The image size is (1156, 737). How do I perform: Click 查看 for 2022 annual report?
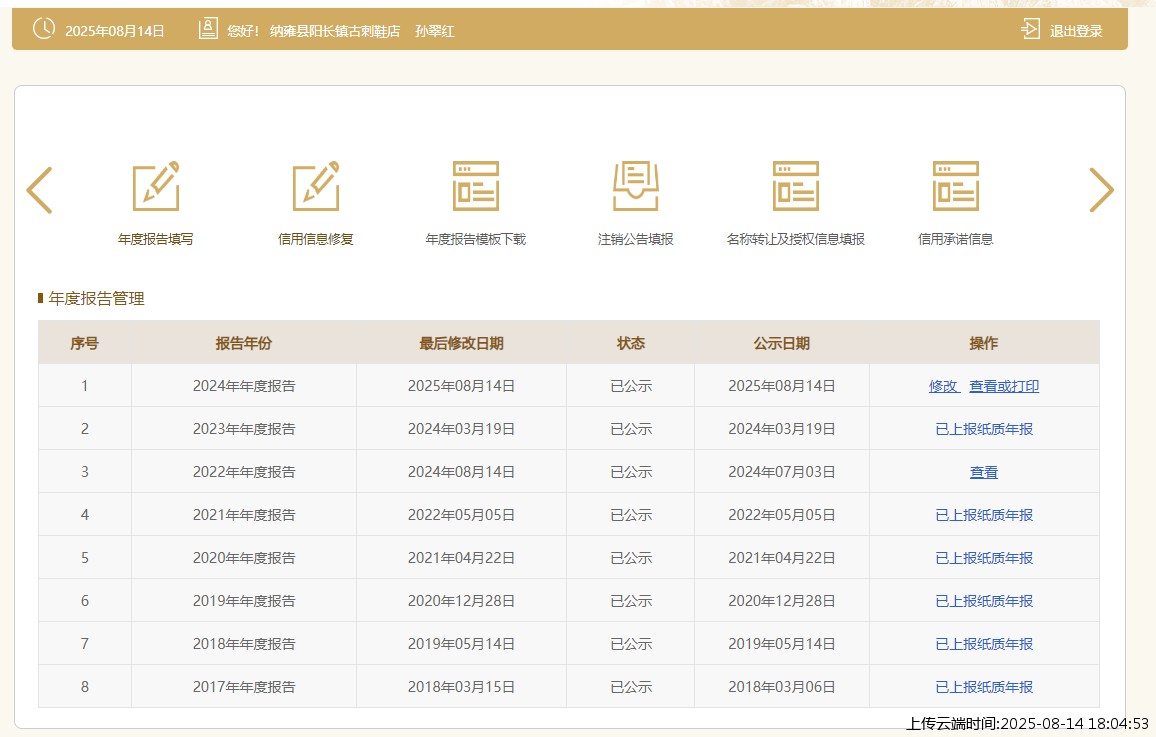click(x=983, y=472)
